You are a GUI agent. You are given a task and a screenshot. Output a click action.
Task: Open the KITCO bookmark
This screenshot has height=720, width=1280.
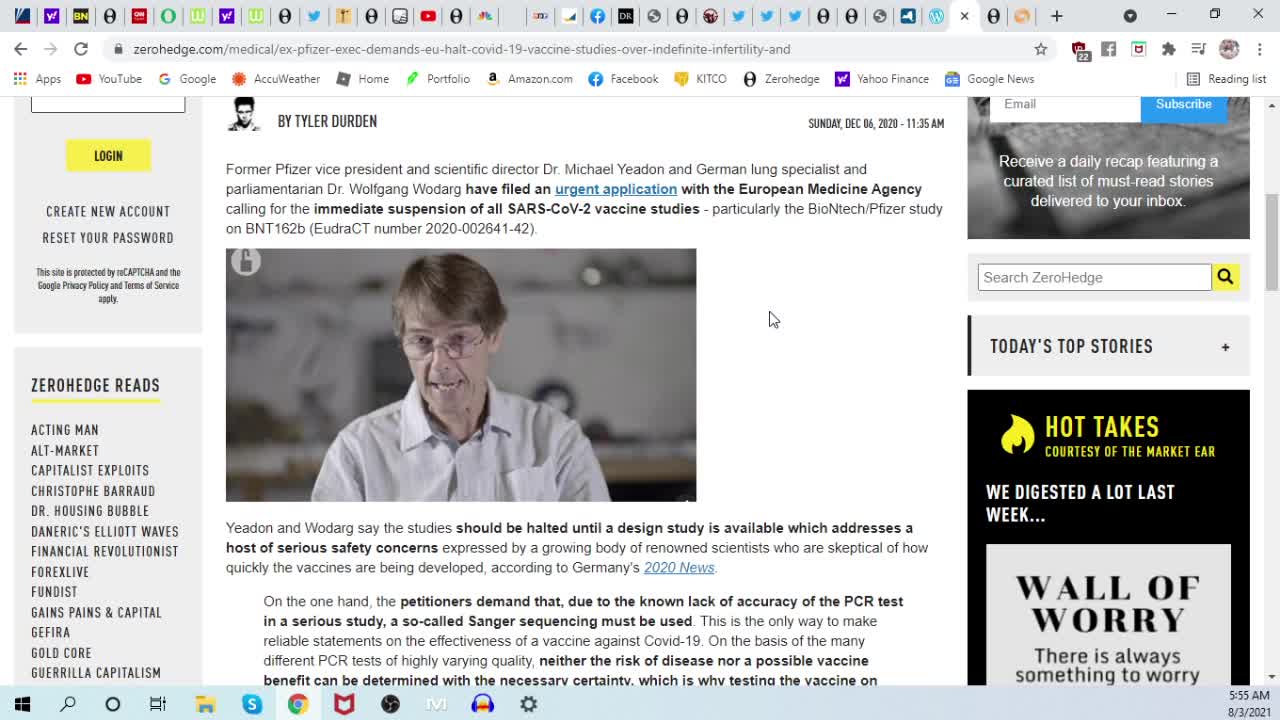700,79
